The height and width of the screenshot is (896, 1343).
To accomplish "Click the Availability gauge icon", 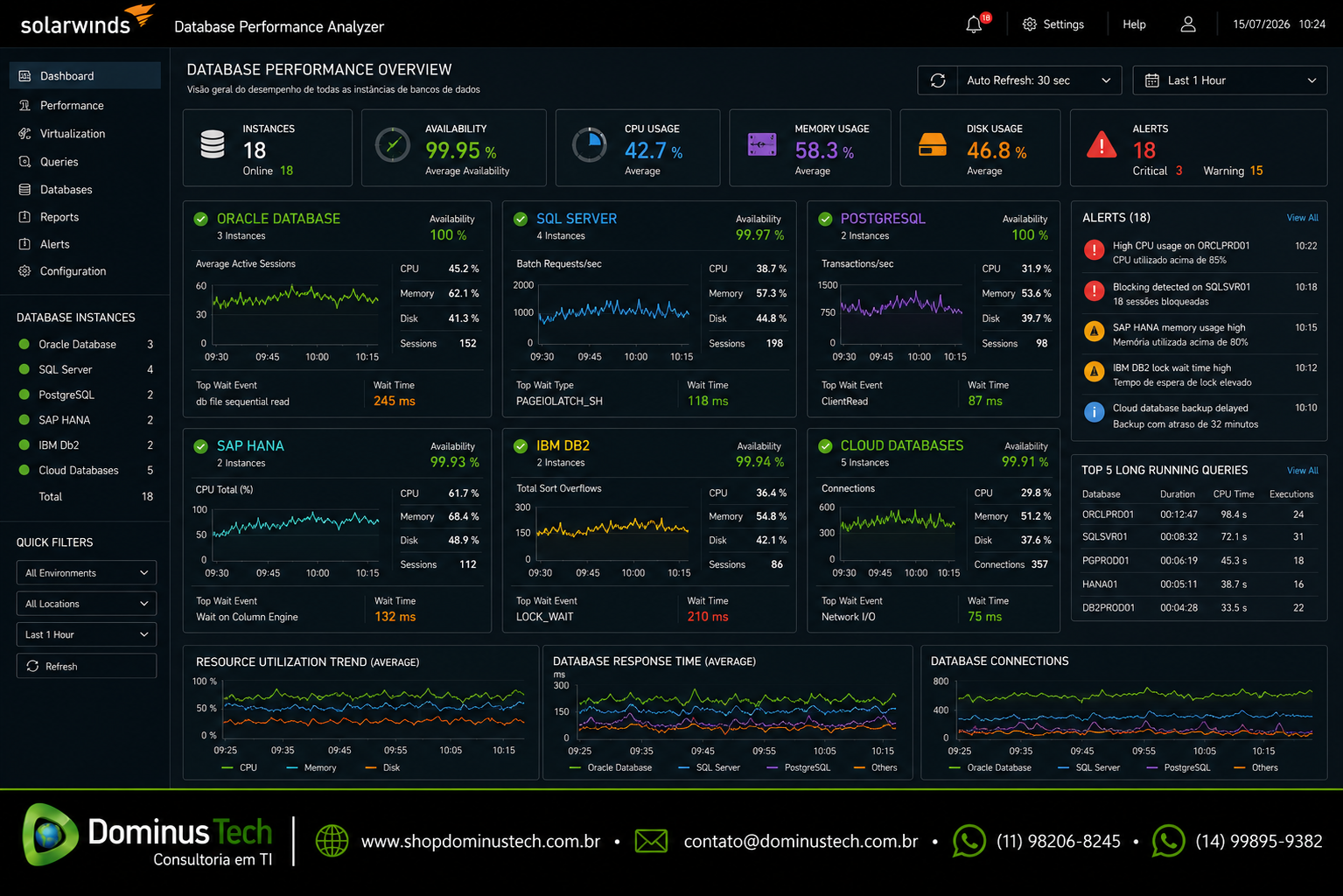I will coord(393,144).
